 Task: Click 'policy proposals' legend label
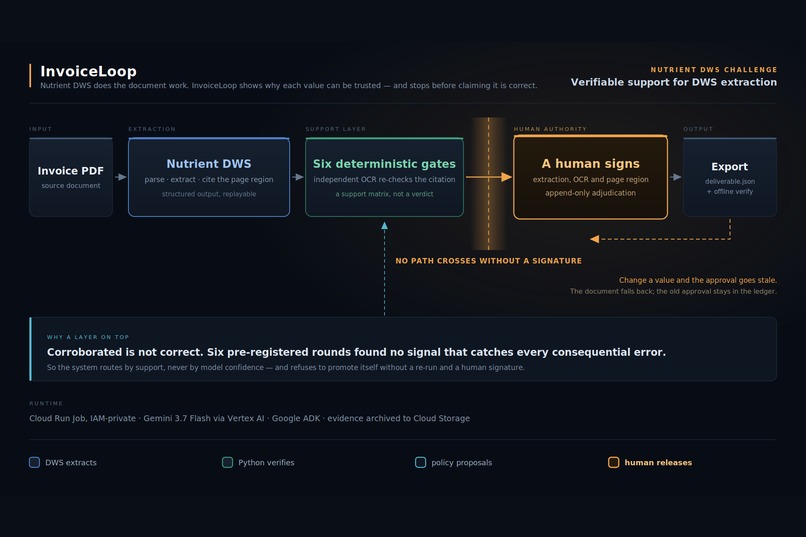(x=462, y=462)
